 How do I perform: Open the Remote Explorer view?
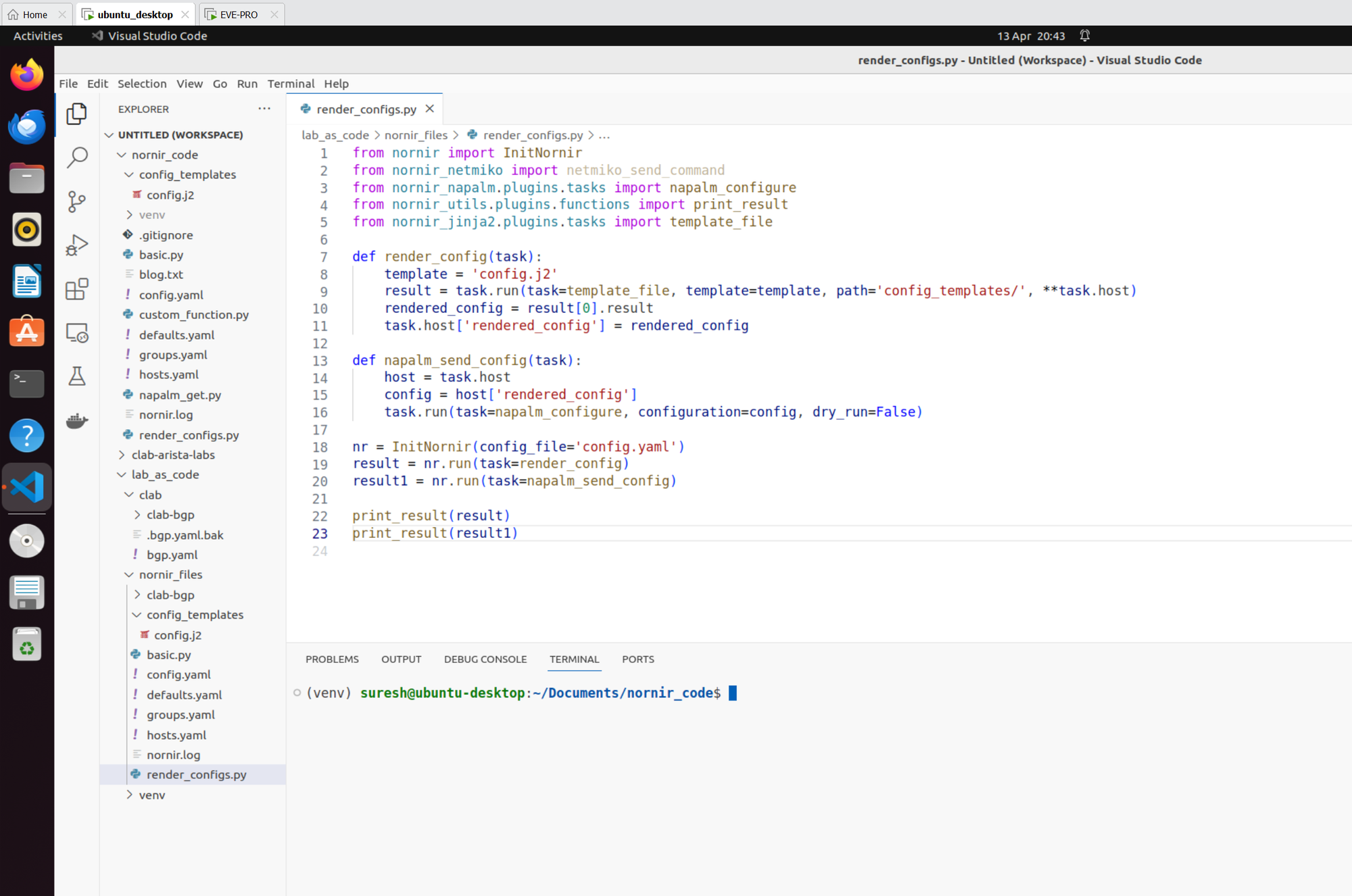pos(77,333)
